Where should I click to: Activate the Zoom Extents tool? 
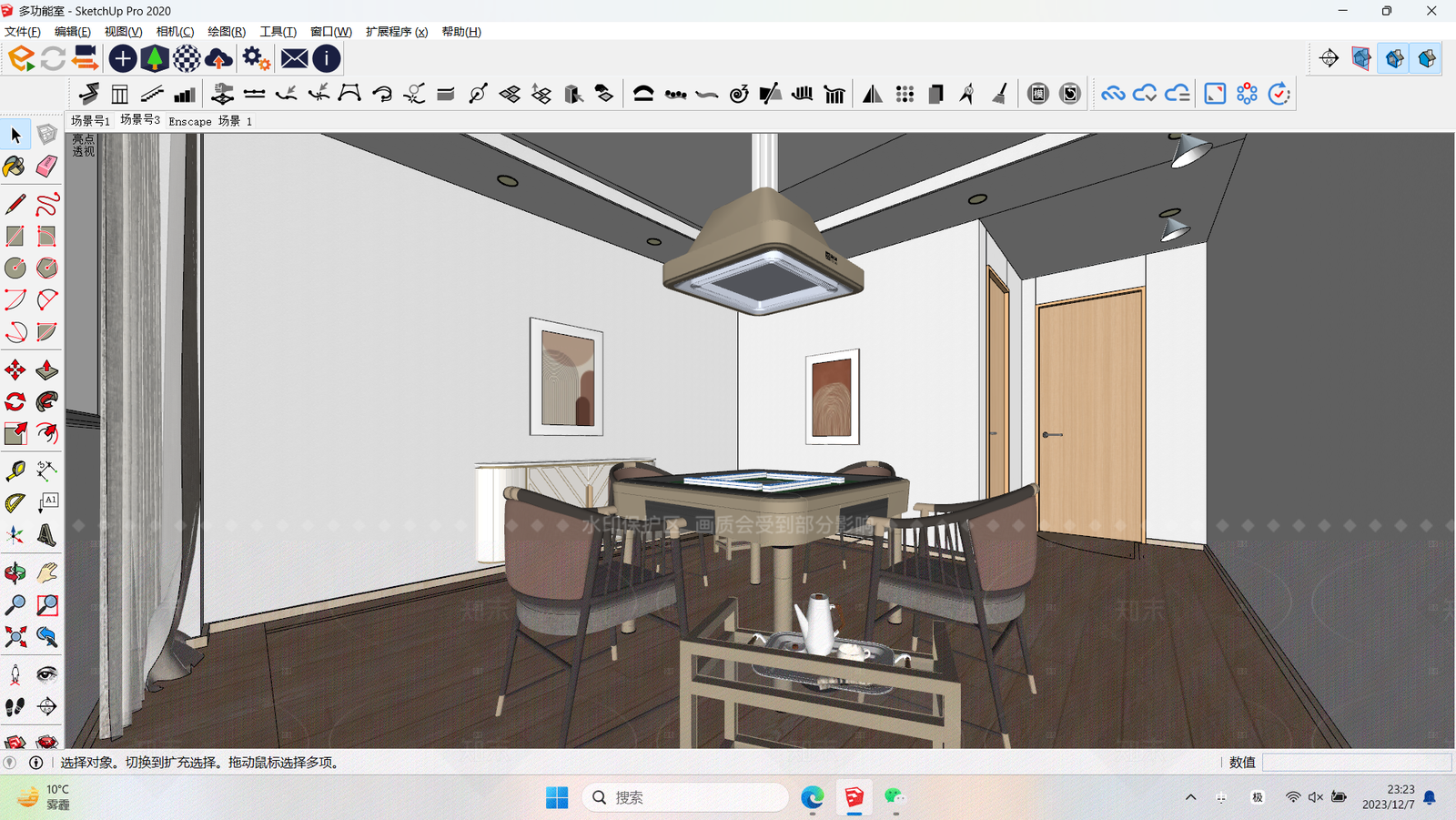coord(15,636)
